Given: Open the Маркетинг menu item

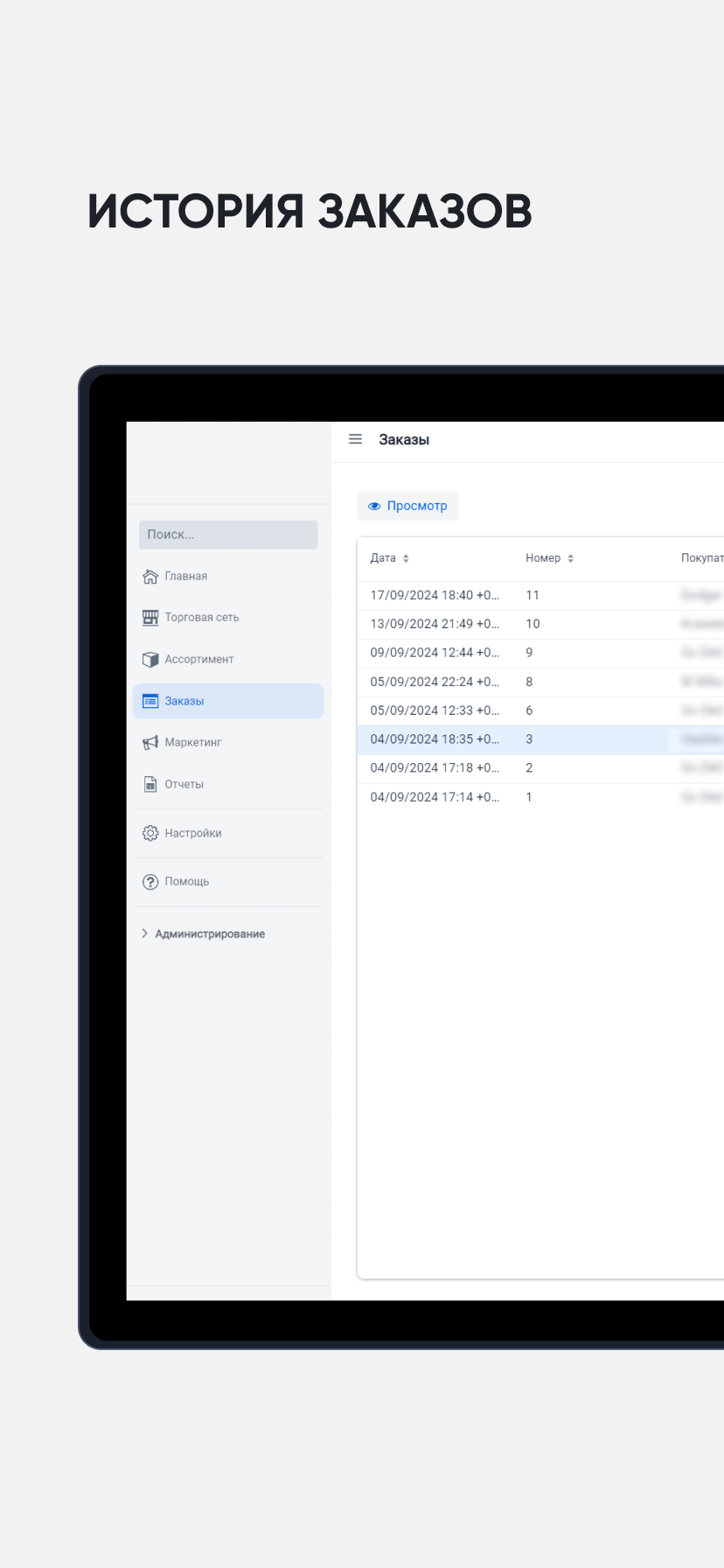Looking at the screenshot, I should click(193, 743).
